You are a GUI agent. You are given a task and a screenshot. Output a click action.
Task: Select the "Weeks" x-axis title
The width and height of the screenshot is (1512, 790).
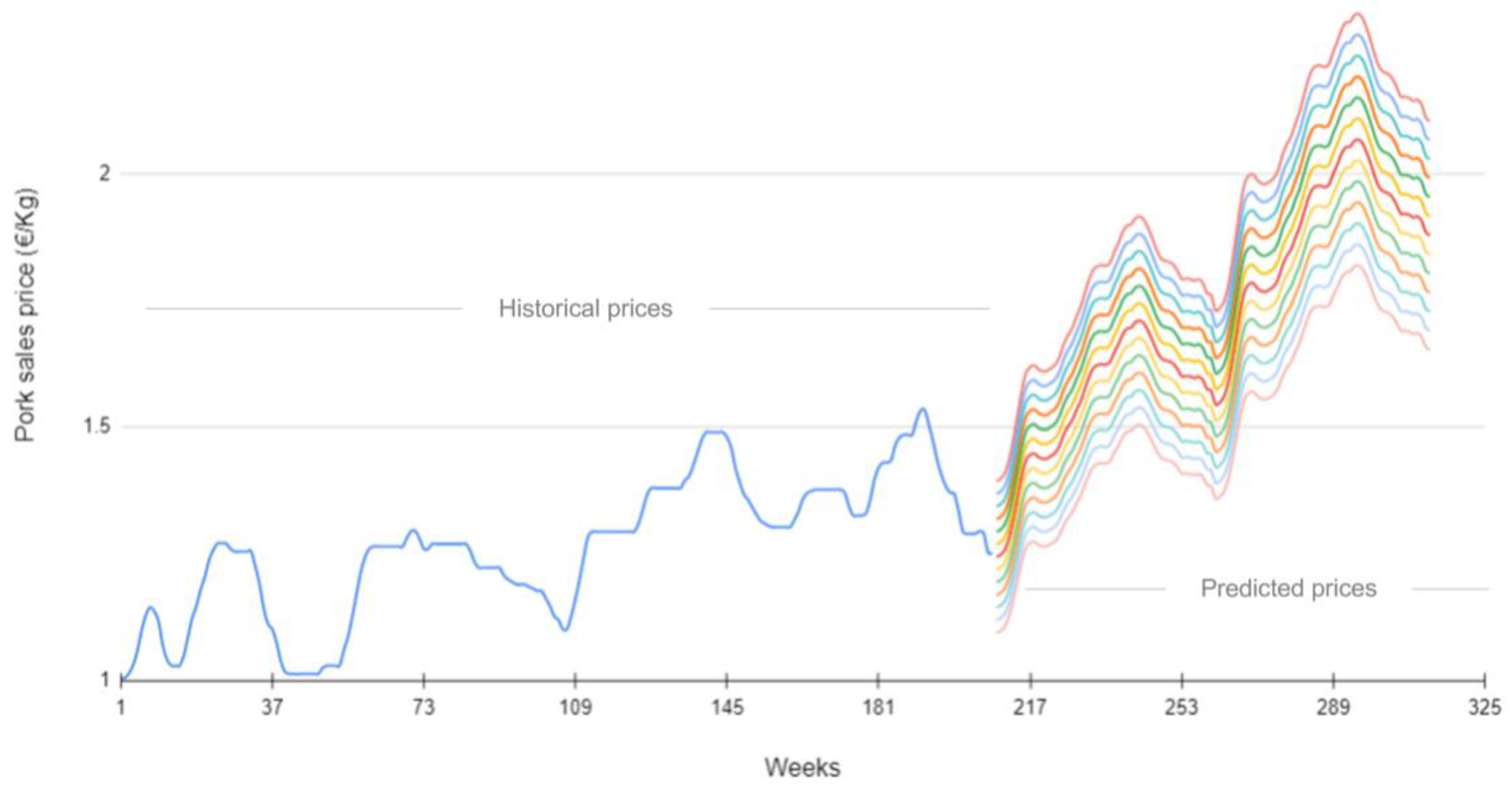point(802,767)
